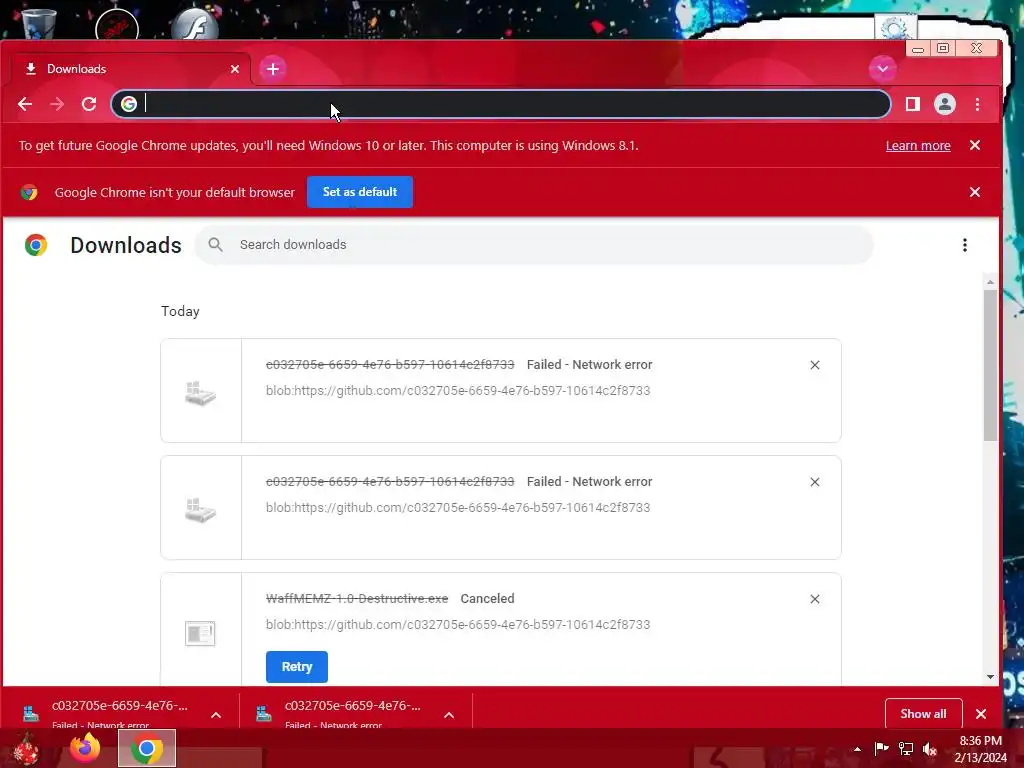Close the Downloads tab
This screenshot has height=768, width=1024.
click(x=235, y=69)
